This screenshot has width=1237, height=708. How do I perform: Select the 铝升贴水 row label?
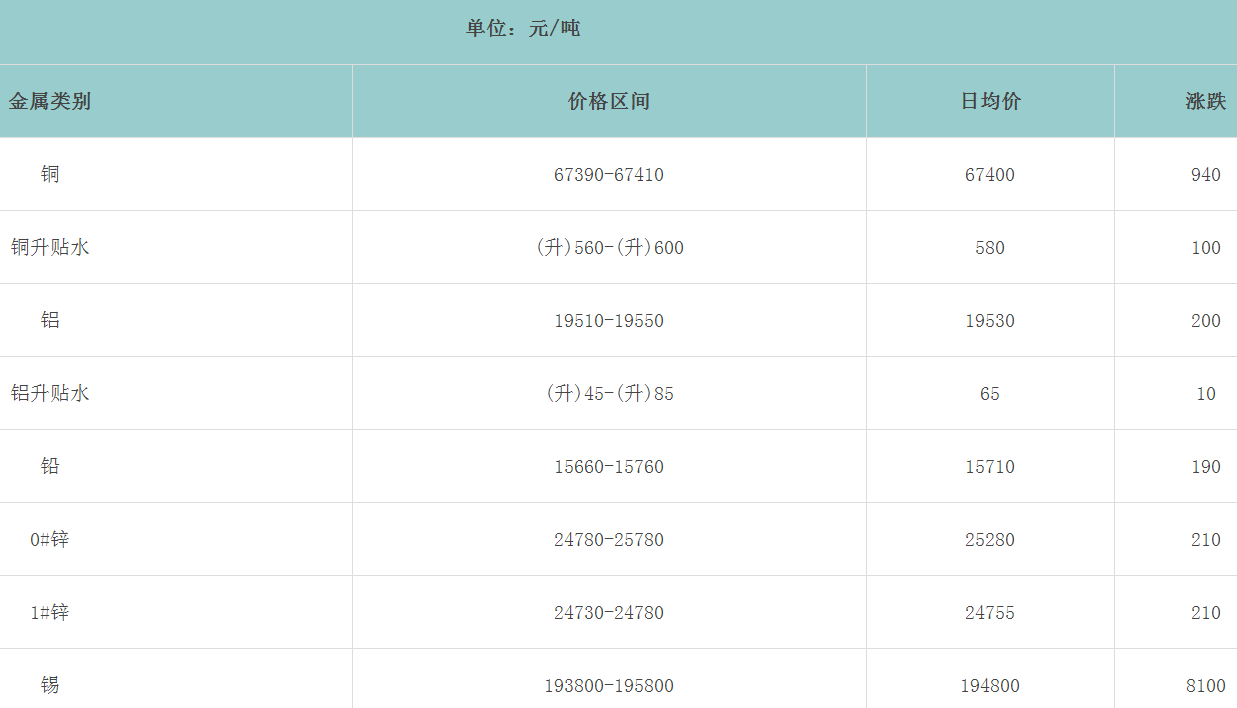[50, 393]
